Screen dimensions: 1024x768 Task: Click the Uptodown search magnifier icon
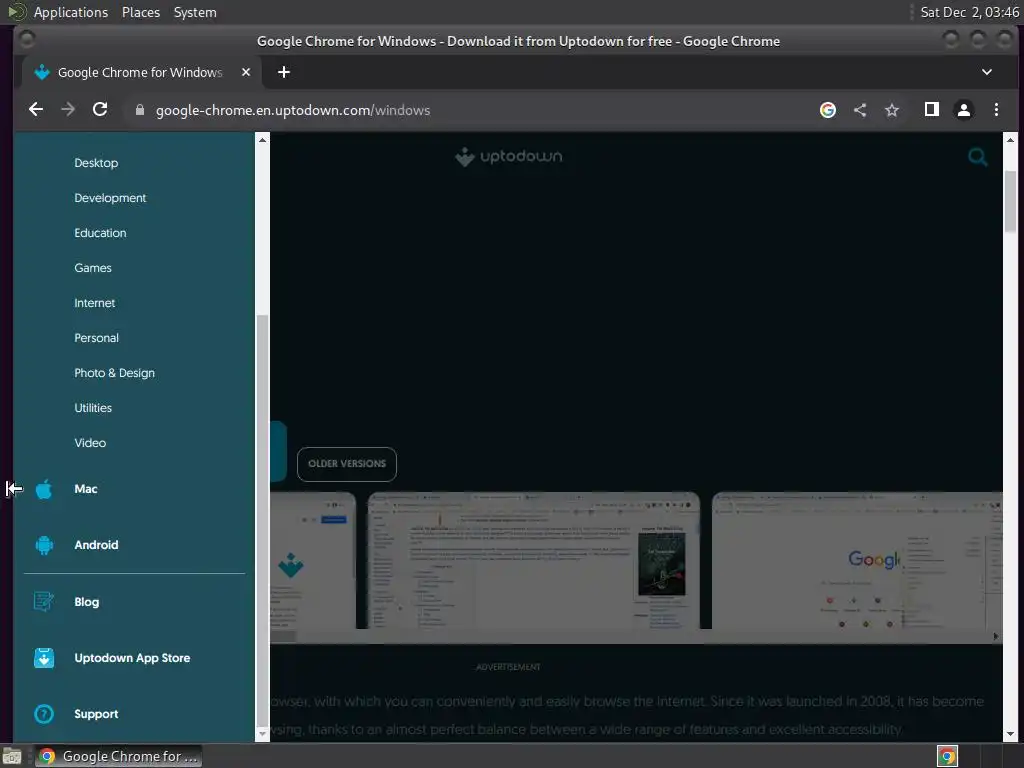978,157
